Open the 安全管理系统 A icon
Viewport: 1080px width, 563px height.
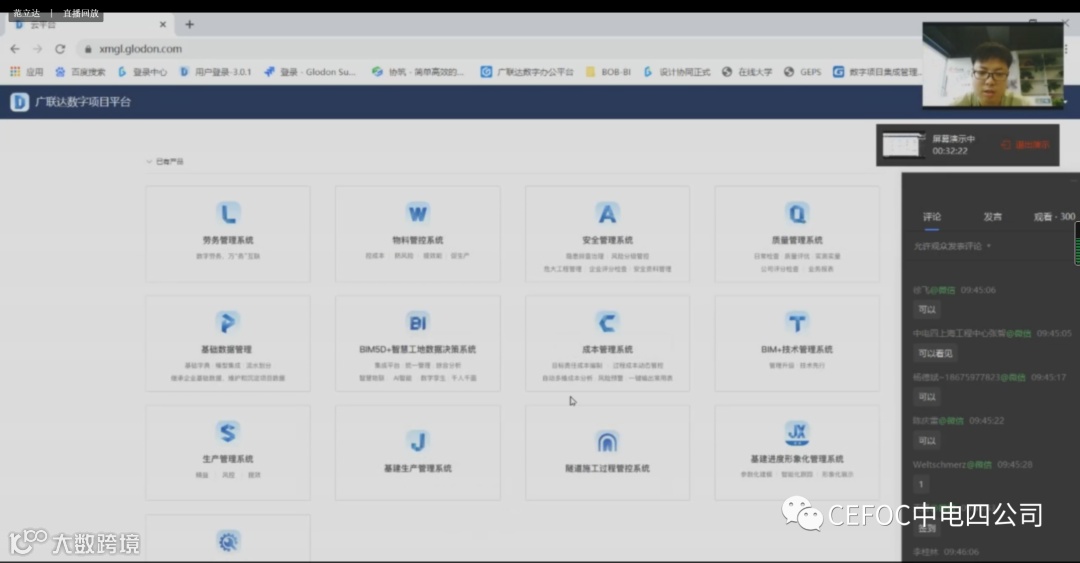[607, 213]
